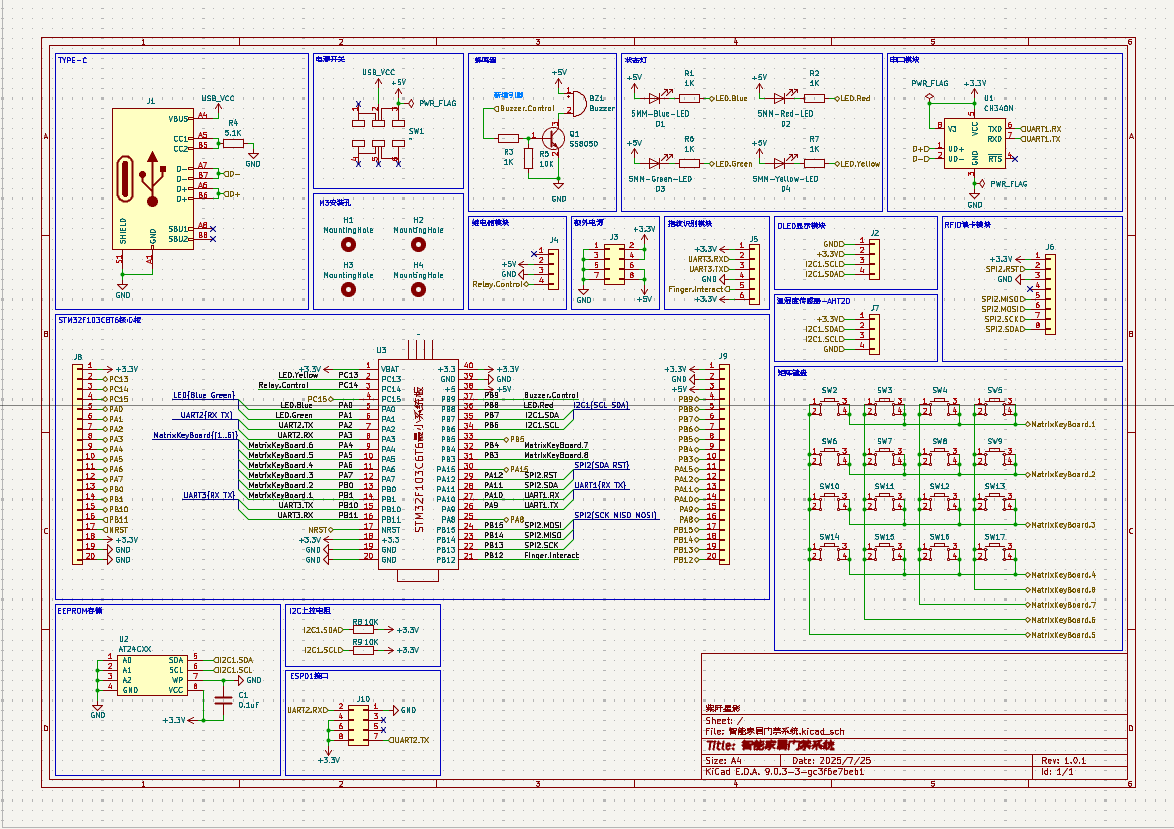
Task: Click the LED{Blue Green} bus label
Action: 204,395
